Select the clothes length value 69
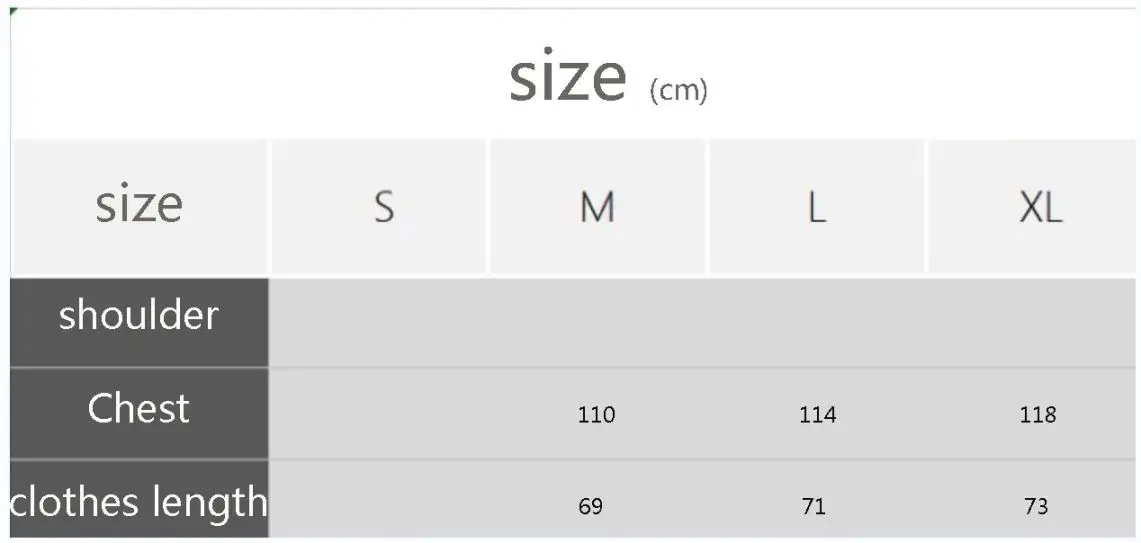Viewport: 1141px width, 543px height. click(591, 506)
